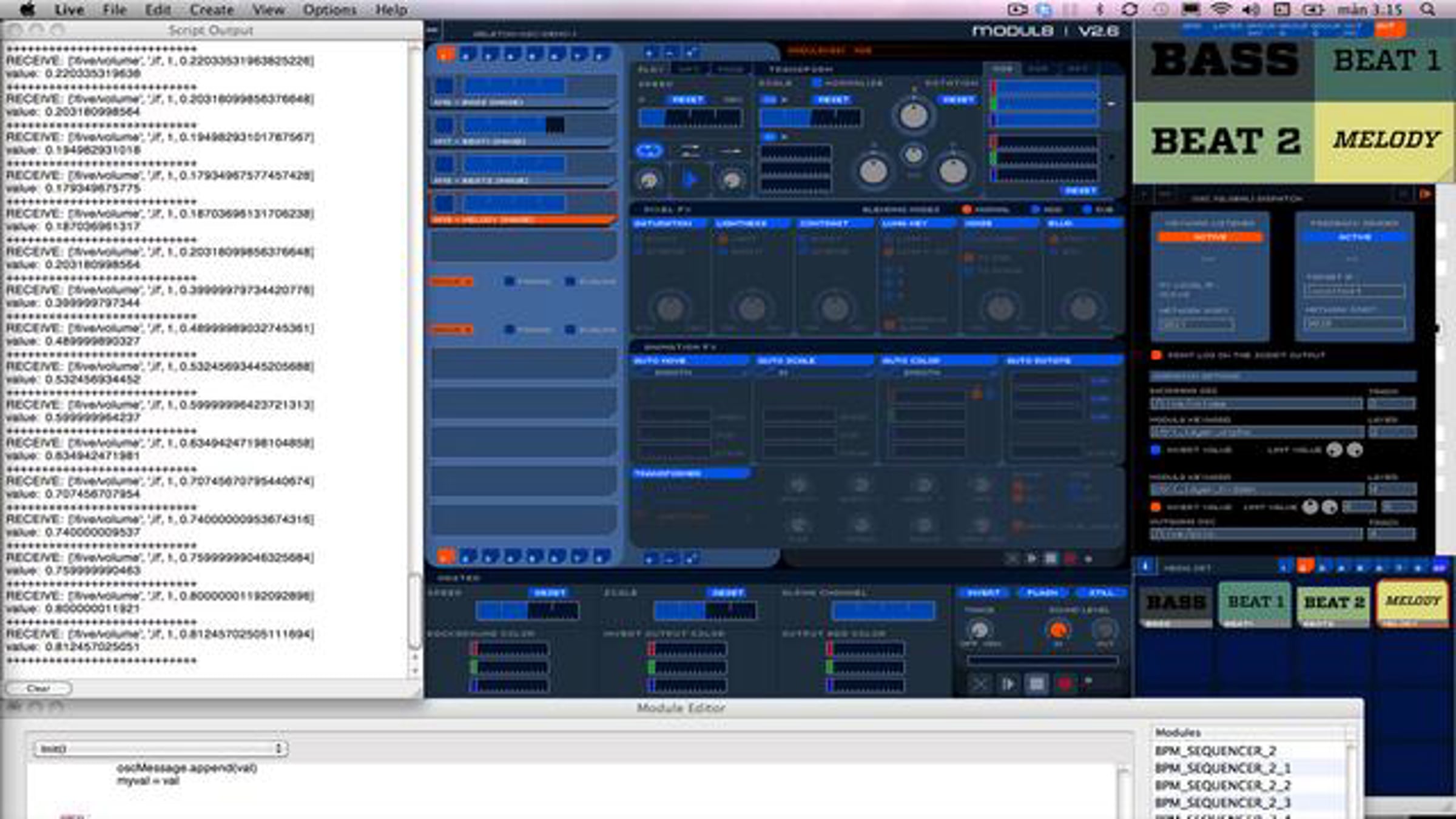1456x819 pixels.
Task: Click the Clear button in Script Output
Action: 38,688
